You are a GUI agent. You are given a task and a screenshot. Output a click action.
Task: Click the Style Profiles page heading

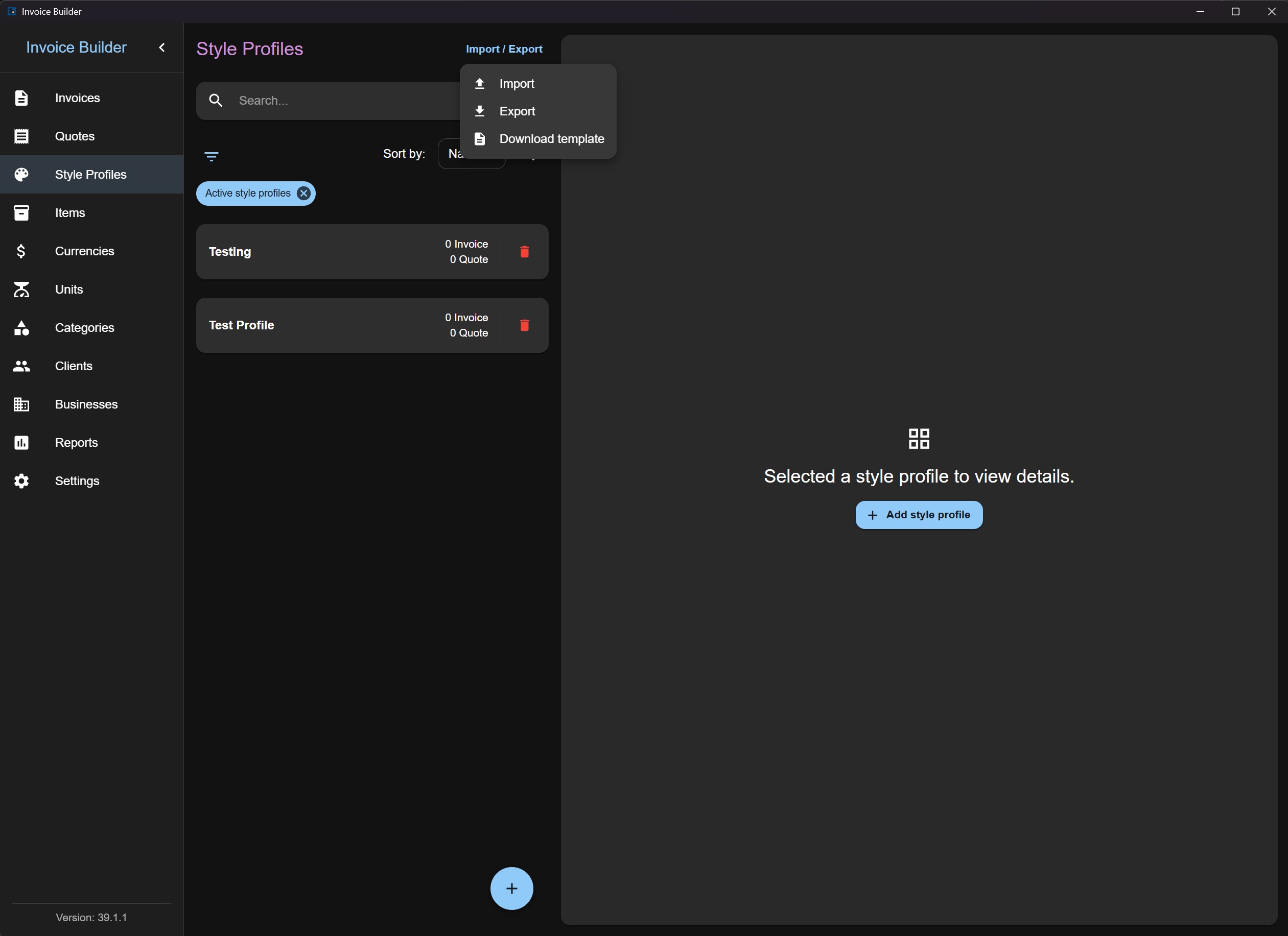coord(250,49)
